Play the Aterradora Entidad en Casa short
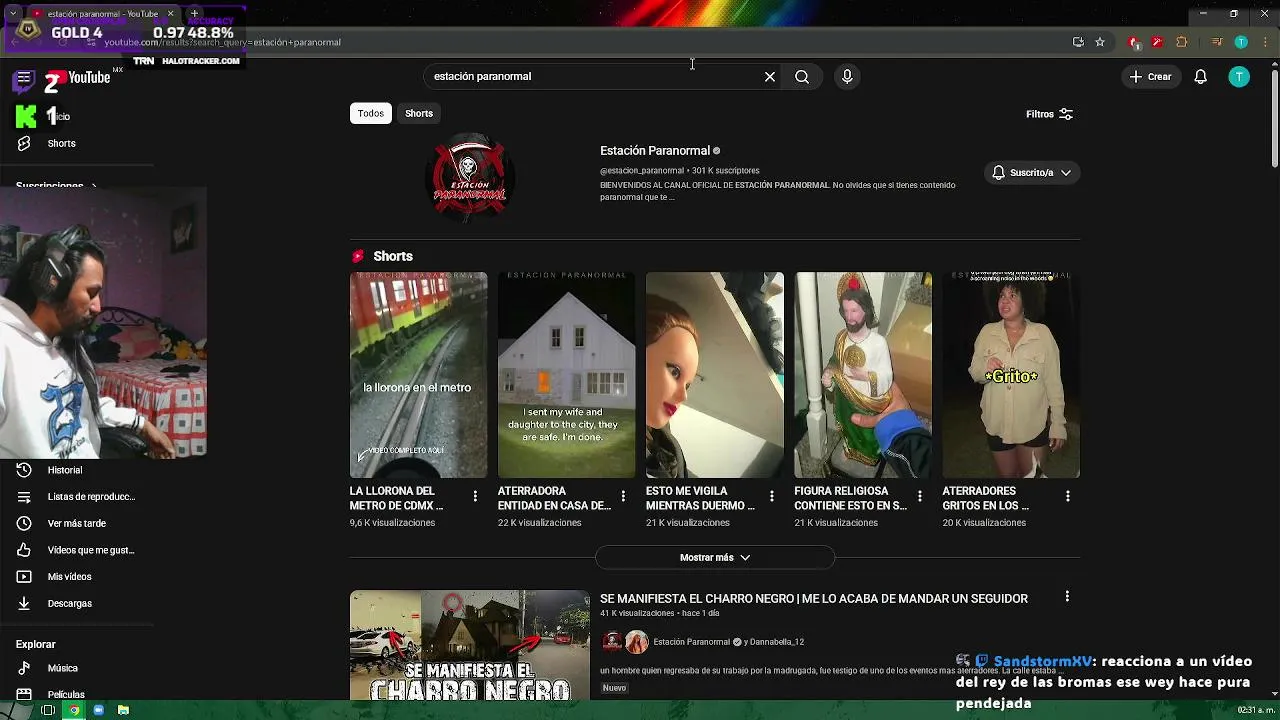The width and height of the screenshot is (1280, 720). tap(566, 375)
